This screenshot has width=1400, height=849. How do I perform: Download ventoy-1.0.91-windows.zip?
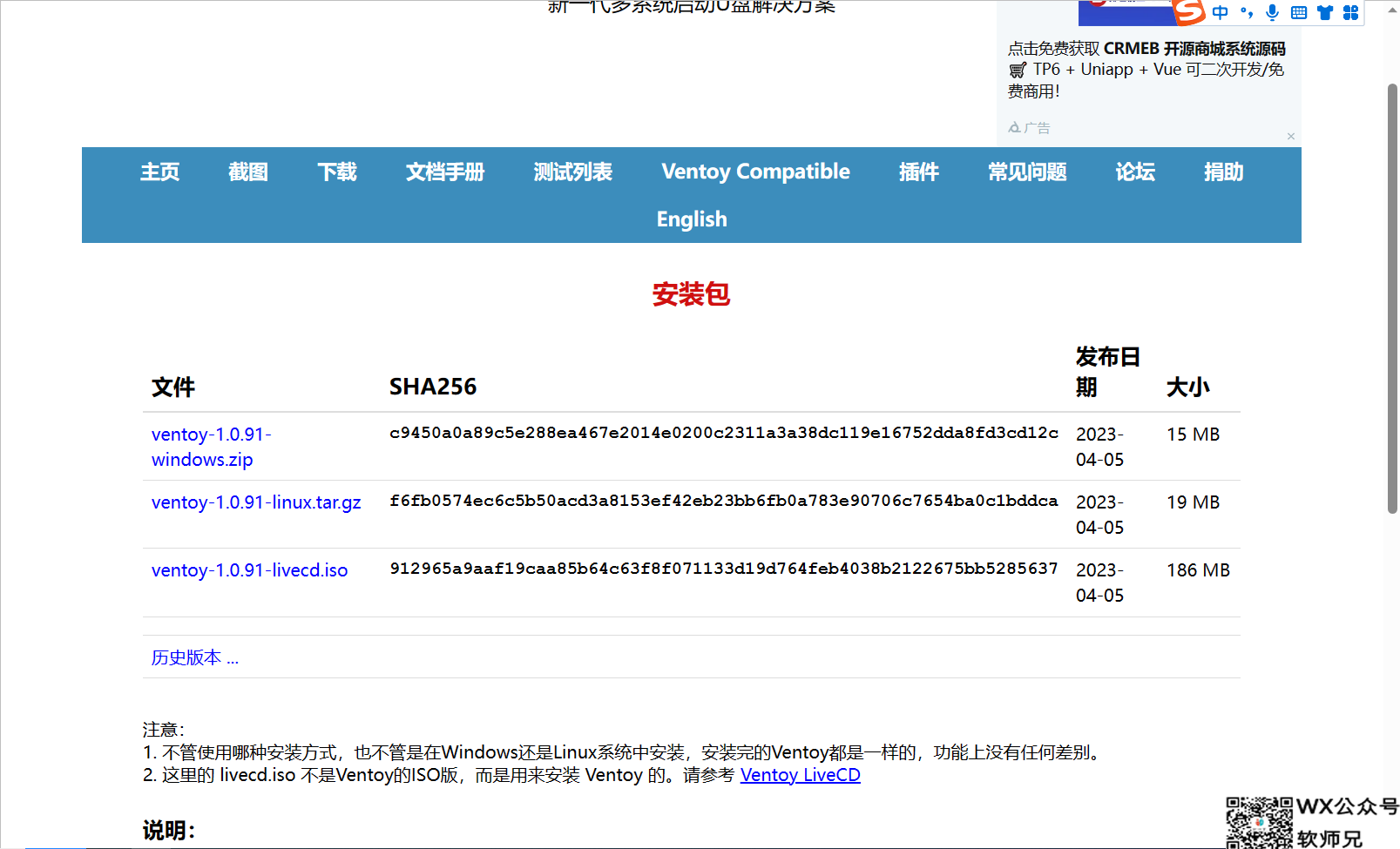coord(212,447)
